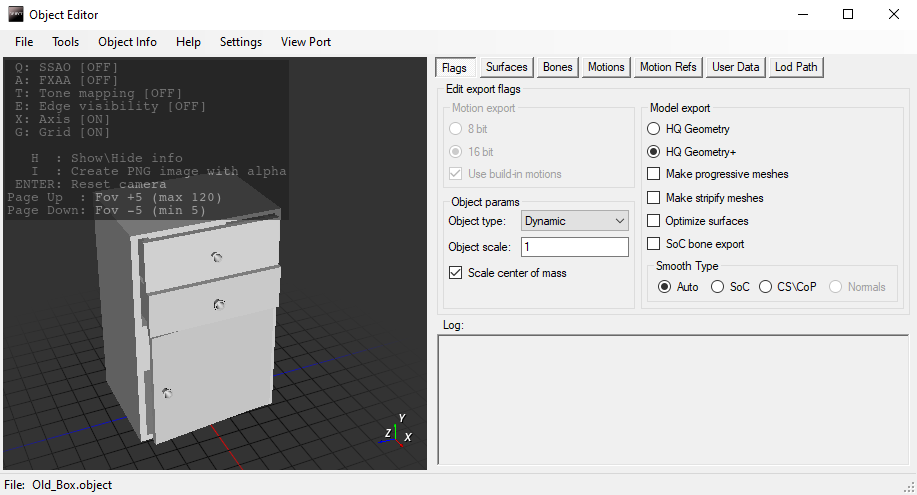Open the Object Info menu
917x495 pixels.
point(127,42)
